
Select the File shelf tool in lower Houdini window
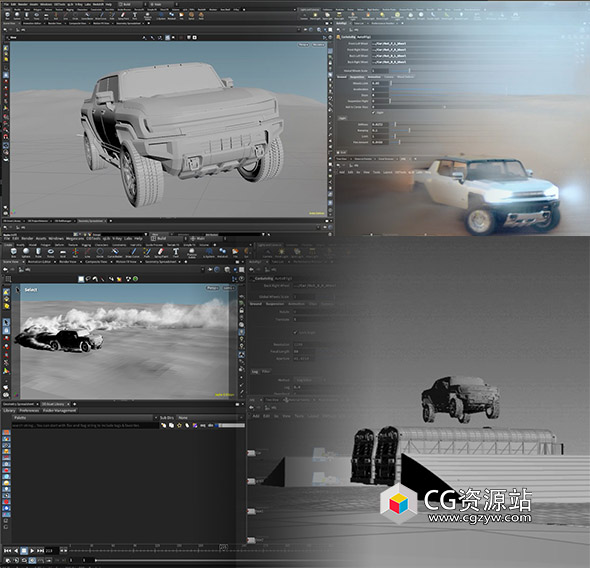point(235,252)
